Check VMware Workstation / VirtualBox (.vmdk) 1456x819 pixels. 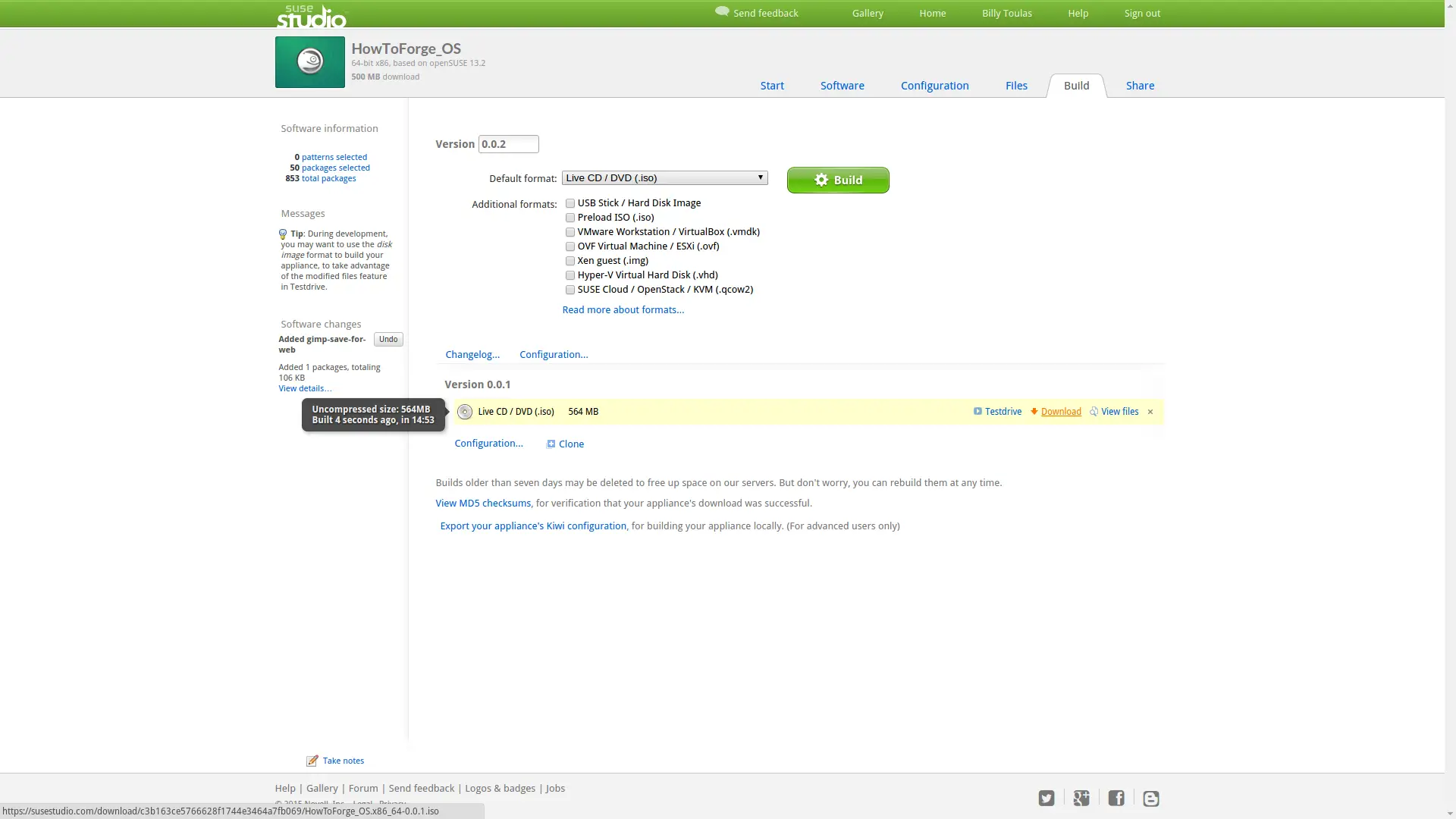[570, 232]
